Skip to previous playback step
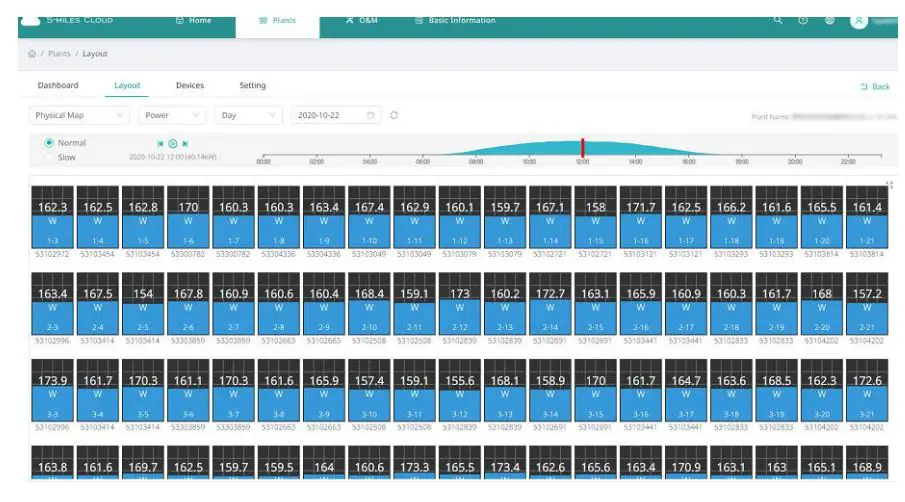The width and height of the screenshot is (905, 502). [x=160, y=144]
